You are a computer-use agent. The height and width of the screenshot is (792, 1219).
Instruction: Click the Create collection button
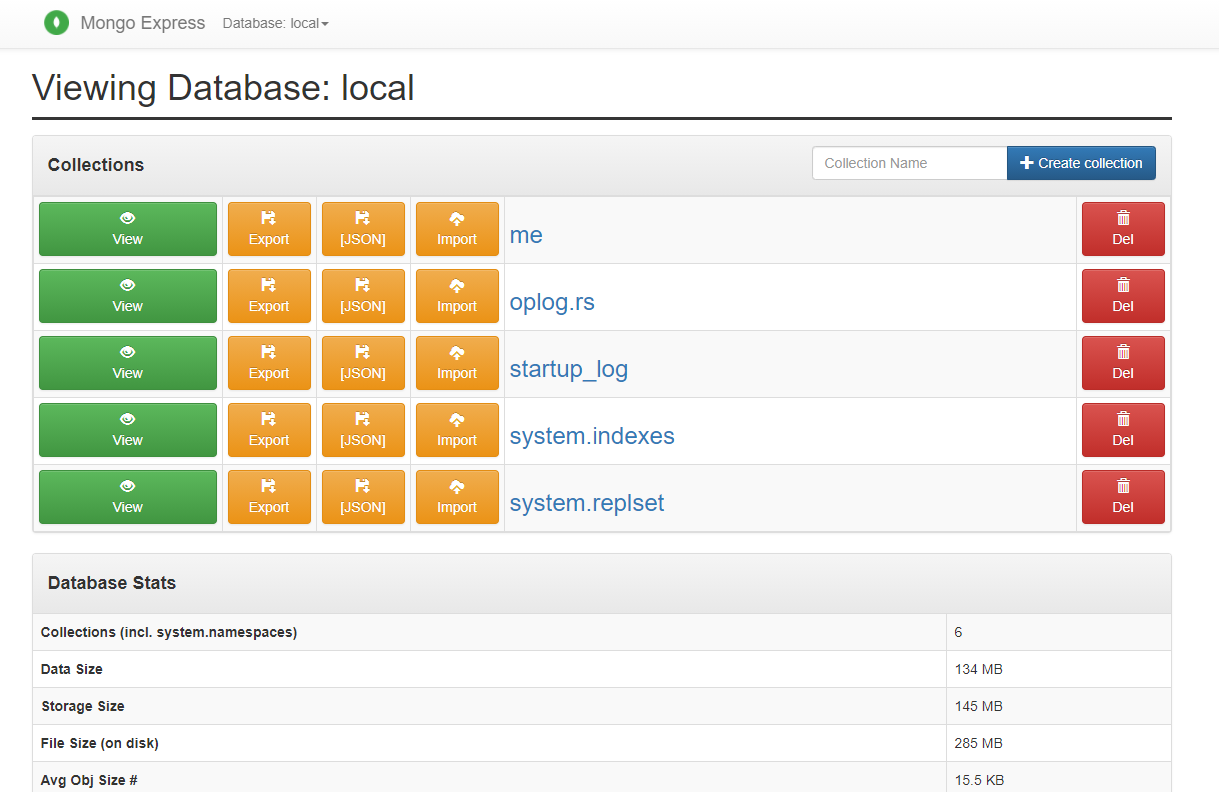tap(1081, 163)
